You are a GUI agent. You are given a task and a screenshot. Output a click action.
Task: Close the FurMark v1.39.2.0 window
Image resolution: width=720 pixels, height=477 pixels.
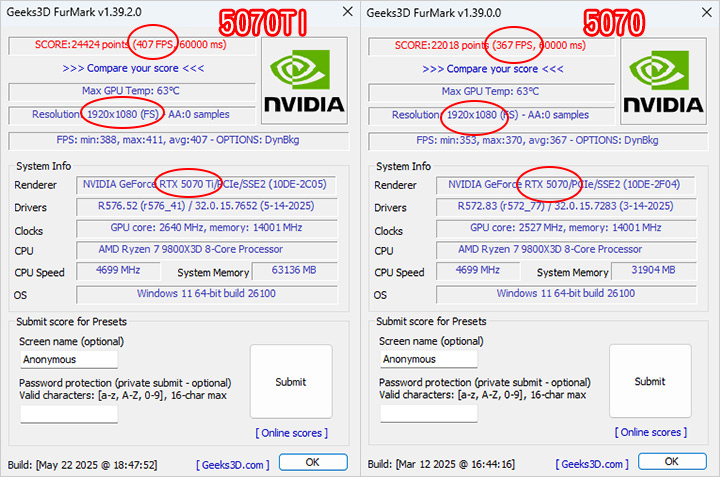tap(348, 11)
